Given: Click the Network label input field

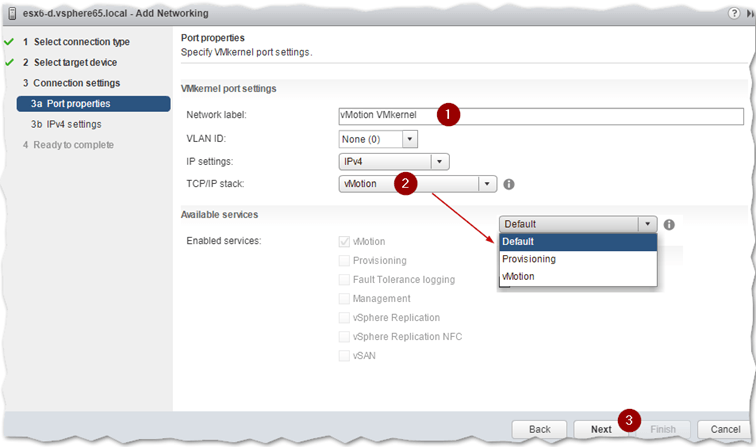Looking at the screenshot, I should point(541,116).
